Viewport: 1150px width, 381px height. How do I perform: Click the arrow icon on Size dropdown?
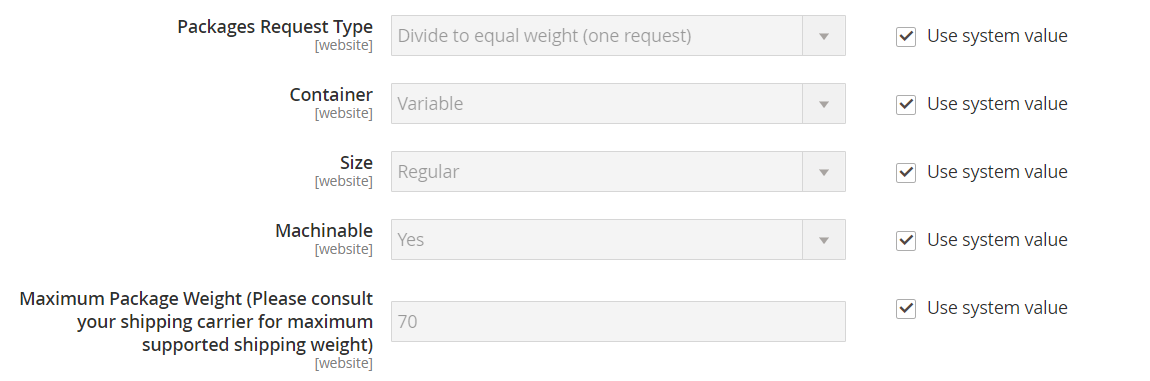pyautogui.click(x=824, y=172)
